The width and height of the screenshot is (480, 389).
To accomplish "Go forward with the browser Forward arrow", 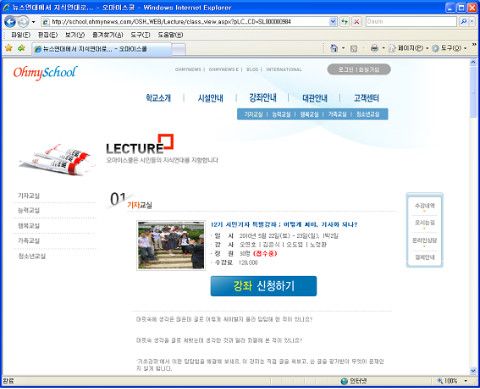I will pyautogui.click(x=23, y=22).
